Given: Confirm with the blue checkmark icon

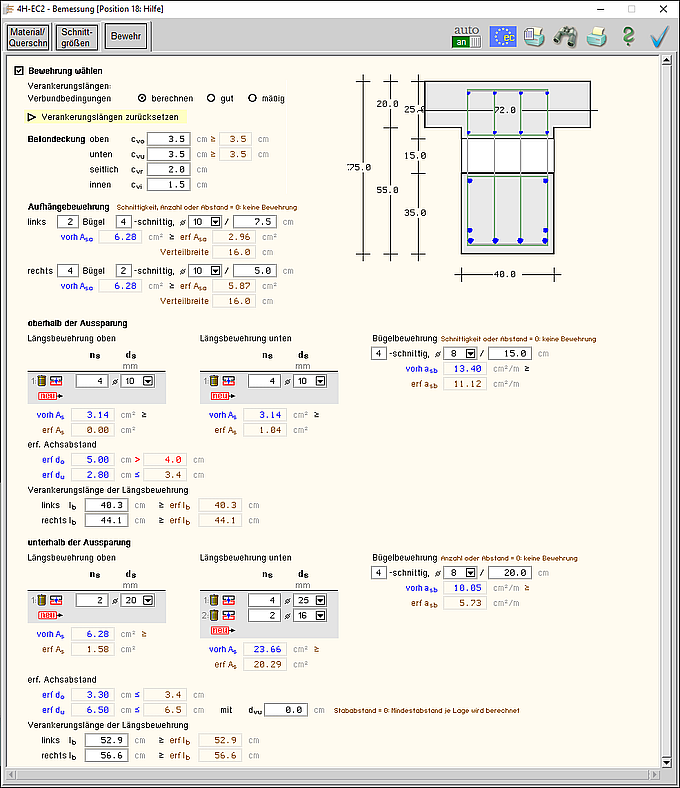Looking at the screenshot, I should (x=659, y=37).
